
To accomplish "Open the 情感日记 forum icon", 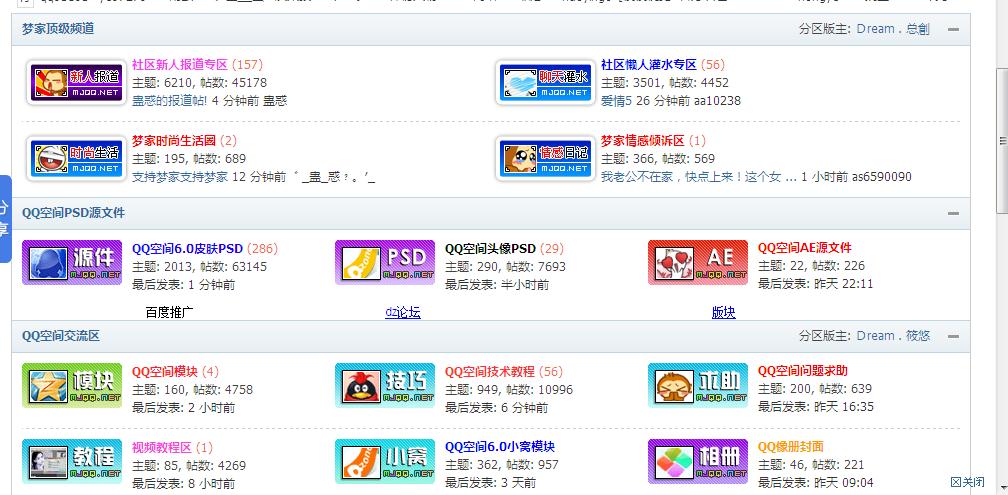I will [545, 159].
